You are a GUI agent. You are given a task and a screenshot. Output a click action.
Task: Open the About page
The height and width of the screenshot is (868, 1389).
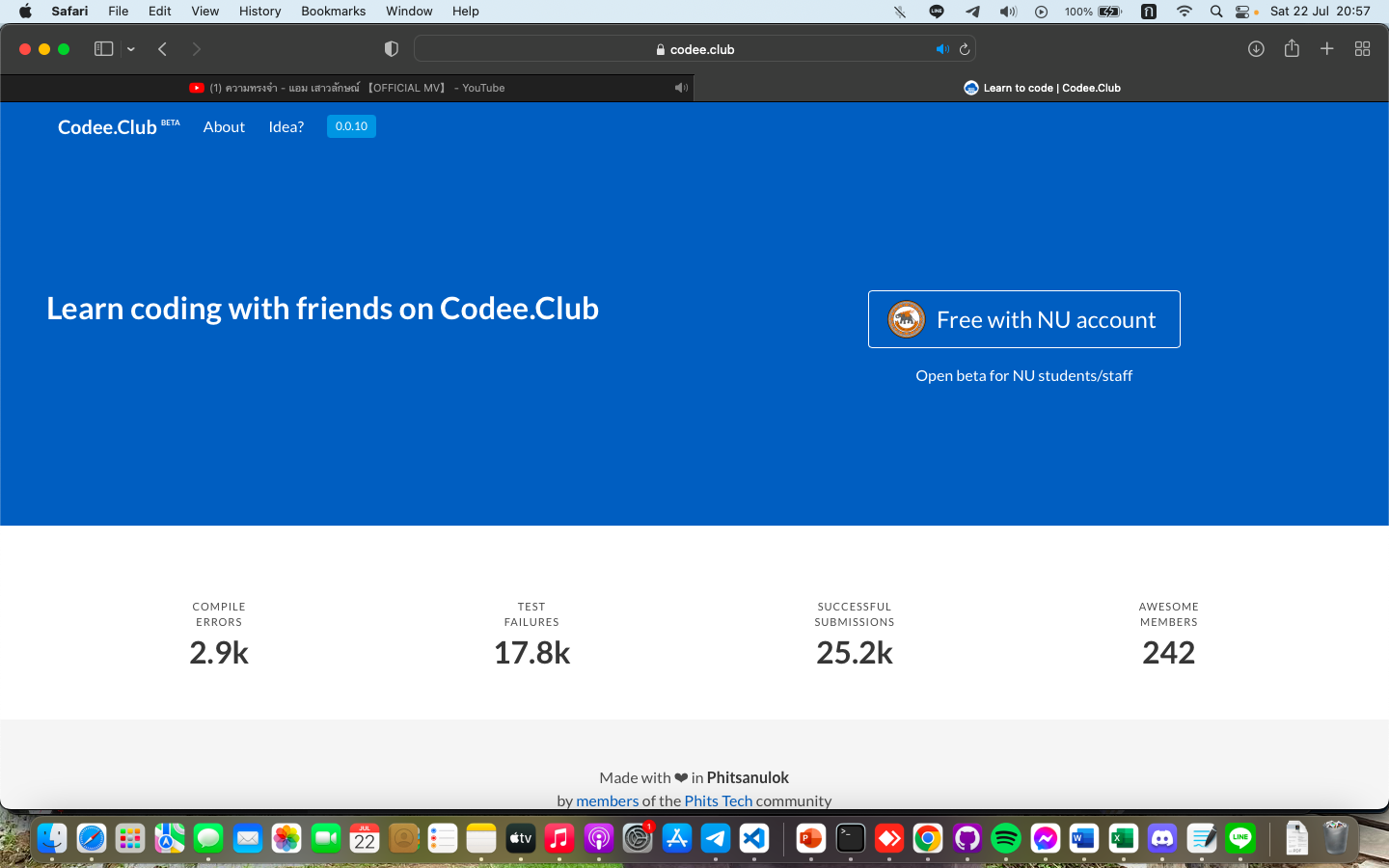[224, 127]
